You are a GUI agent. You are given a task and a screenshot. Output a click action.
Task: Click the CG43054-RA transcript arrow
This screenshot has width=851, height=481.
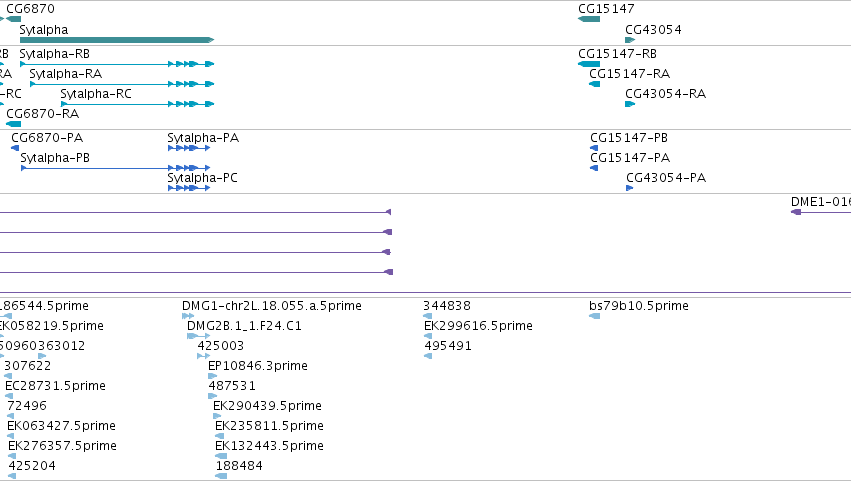coord(630,104)
